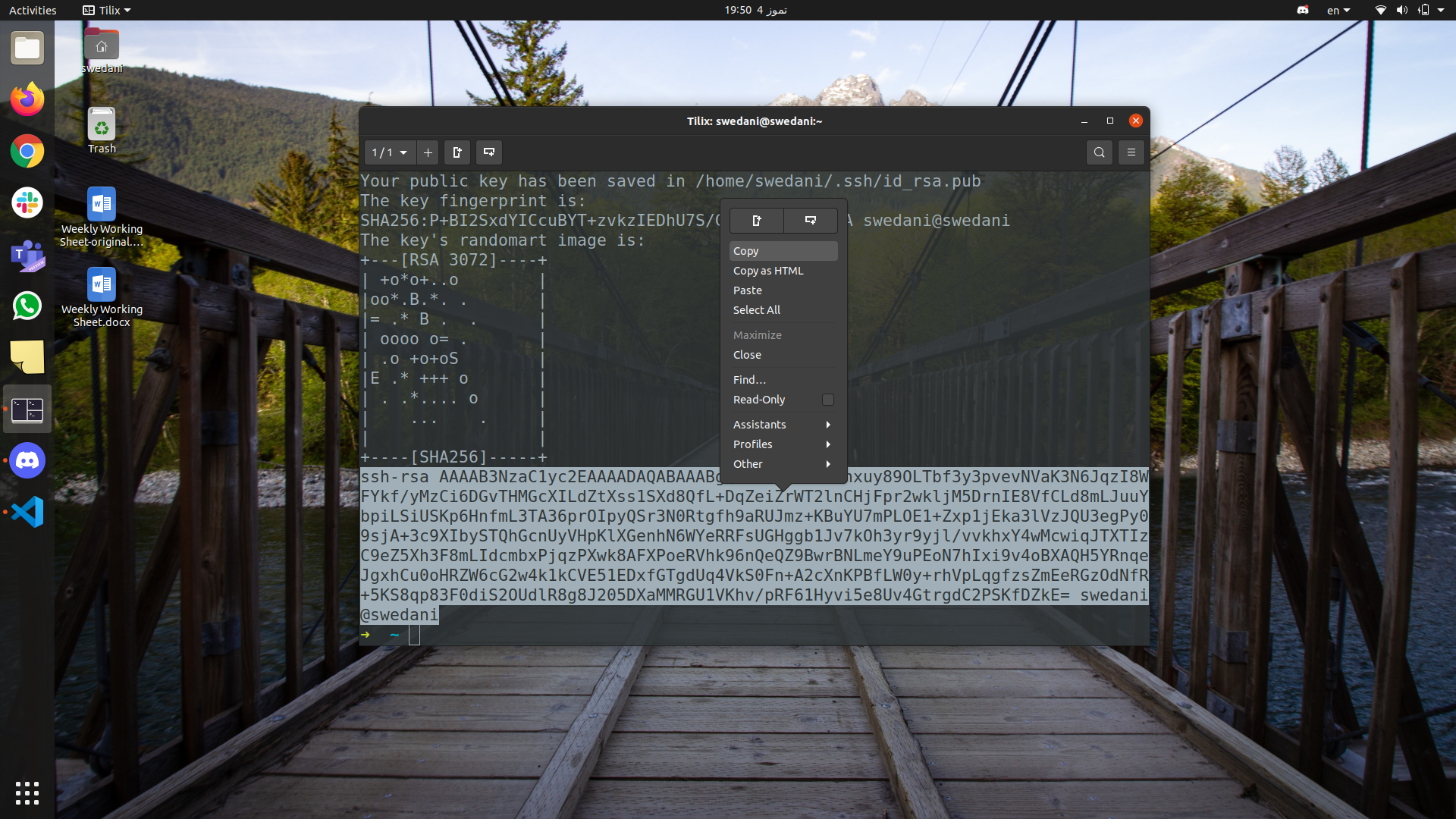
Task: Click Find... in the context menu
Action: tap(749, 380)
